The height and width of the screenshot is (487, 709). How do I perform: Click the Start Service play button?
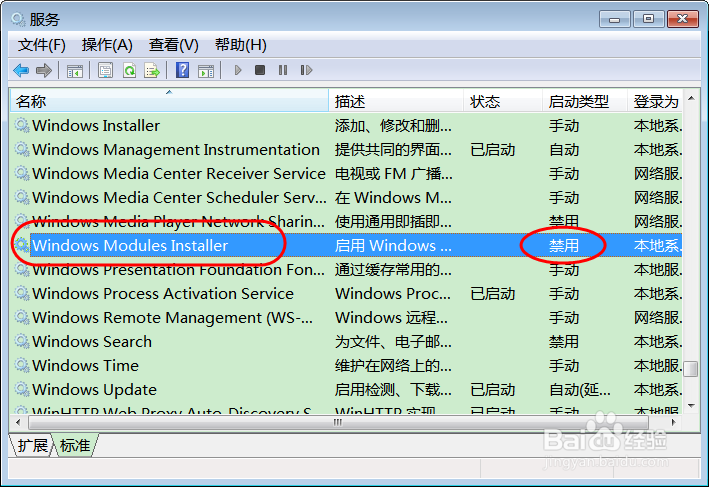tap(238, 70)
